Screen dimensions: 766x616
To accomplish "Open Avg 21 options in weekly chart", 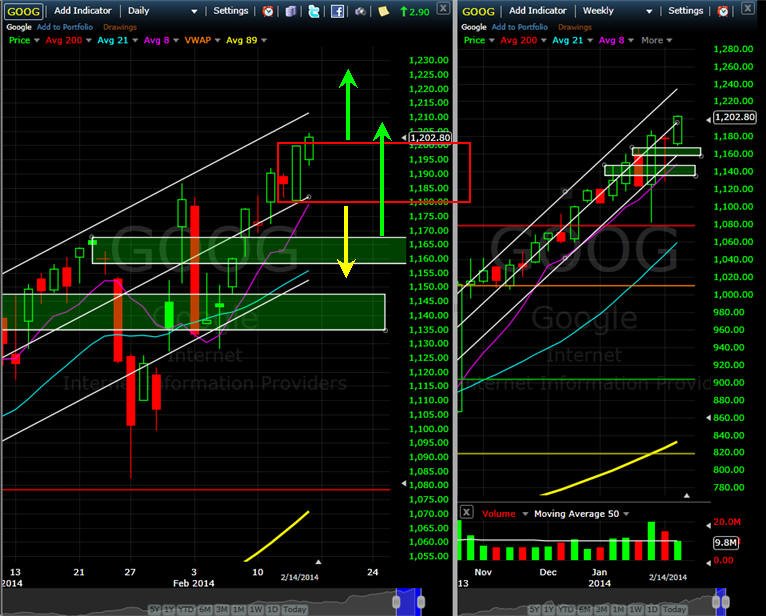I will pos(590,41).
